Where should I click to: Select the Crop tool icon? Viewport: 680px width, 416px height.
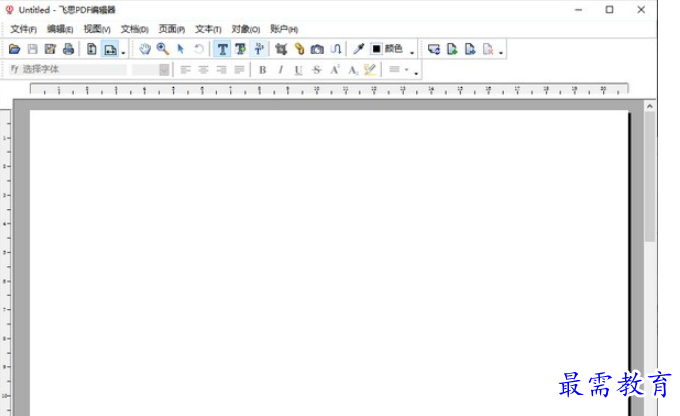281,49
